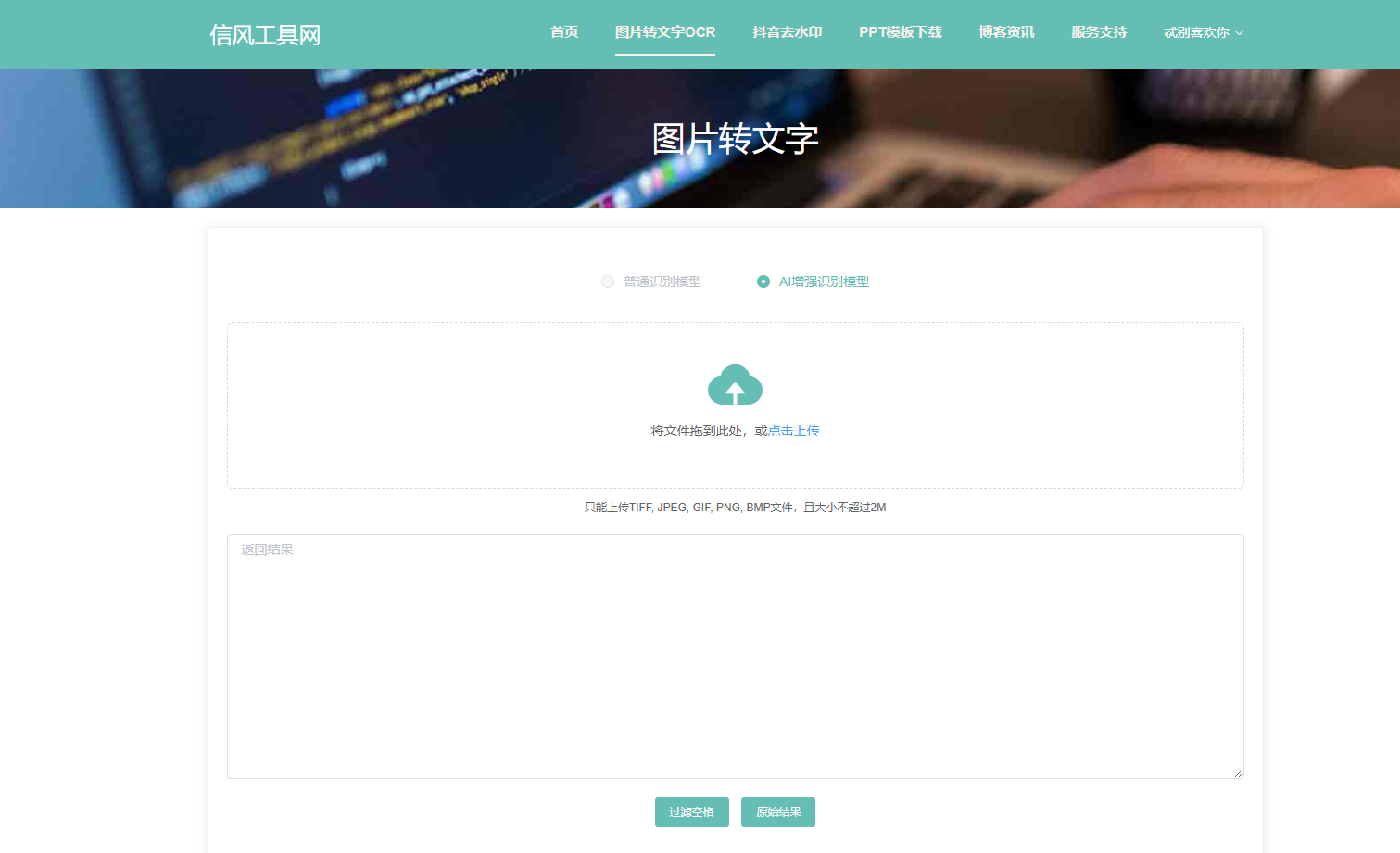Open the 首页 nav item

(564, 32)
